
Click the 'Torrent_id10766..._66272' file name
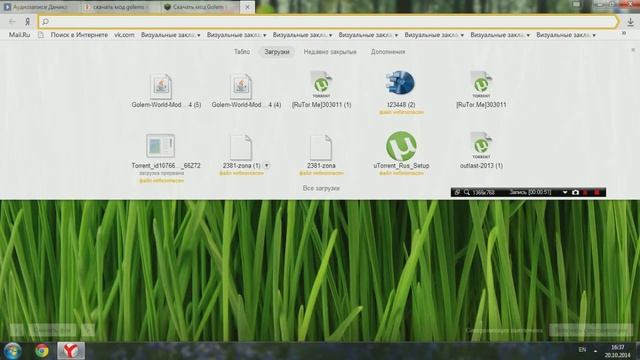pyautogui.click(x=166, y=166)
